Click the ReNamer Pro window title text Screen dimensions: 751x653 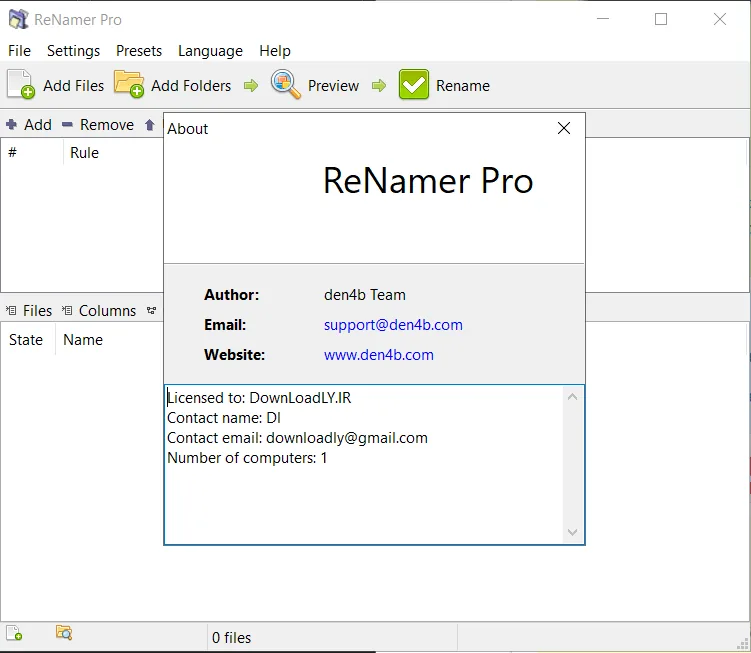tap(78, 20)
